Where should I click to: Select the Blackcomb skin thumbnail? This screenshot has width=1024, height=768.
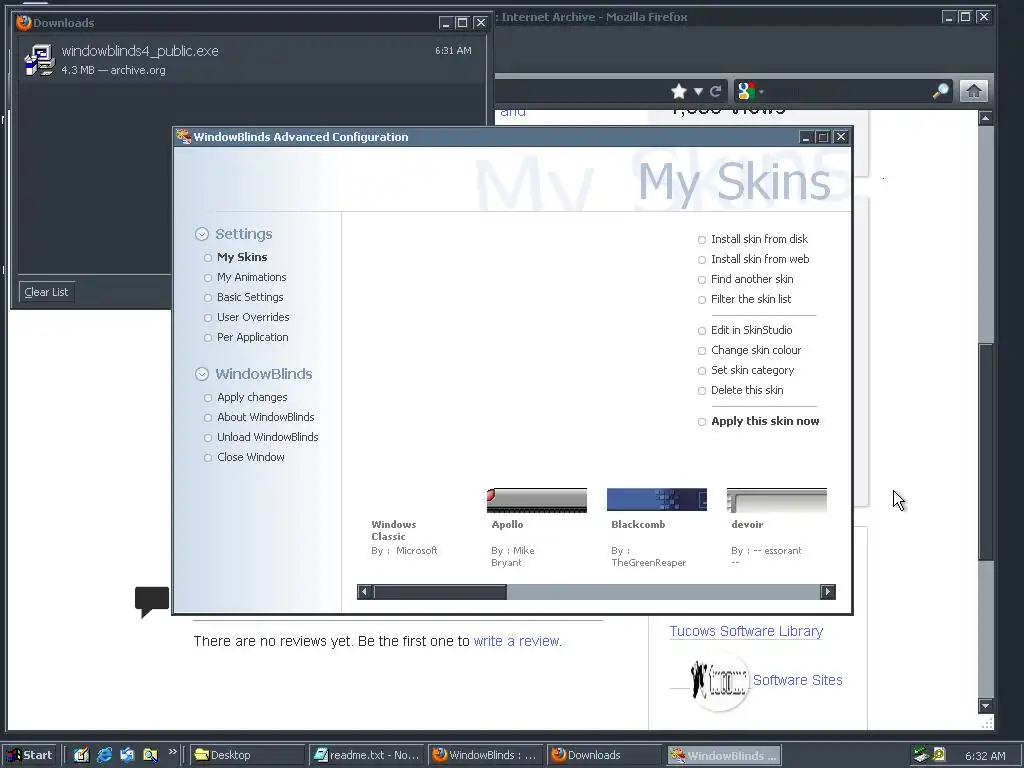pos(657,500)
